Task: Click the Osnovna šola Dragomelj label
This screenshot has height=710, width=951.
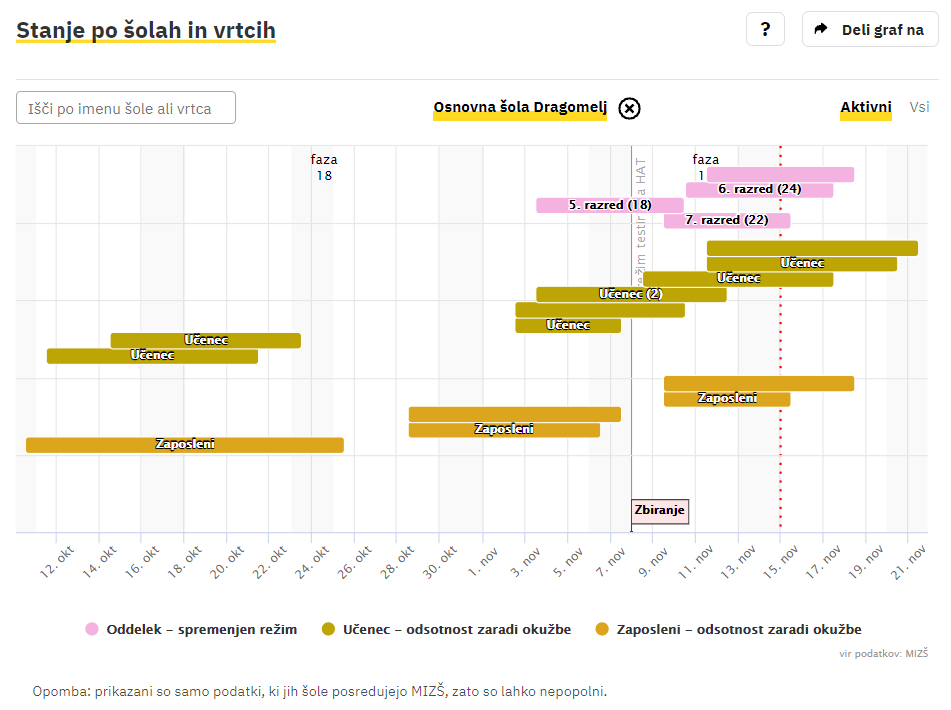Action: [519, 108]
